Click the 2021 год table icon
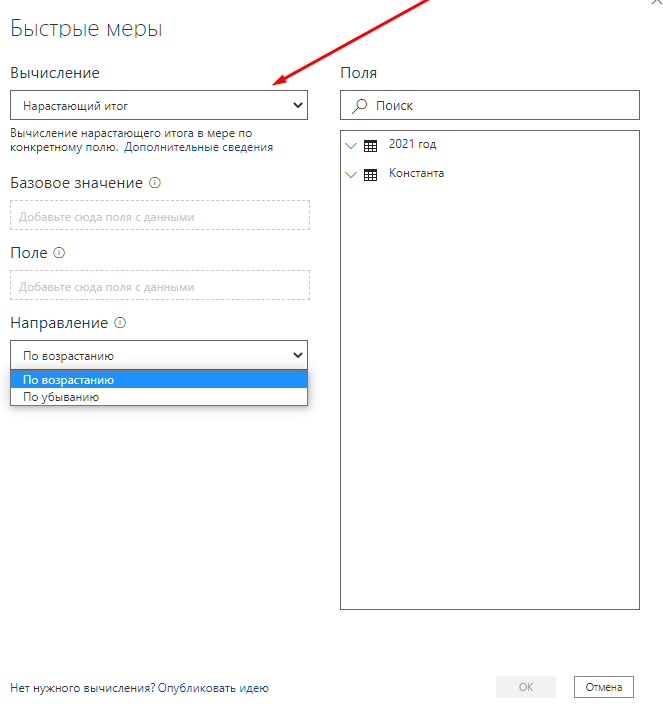Image resolution: width=663 pixels, height=715 pixels. pos(370,146)
